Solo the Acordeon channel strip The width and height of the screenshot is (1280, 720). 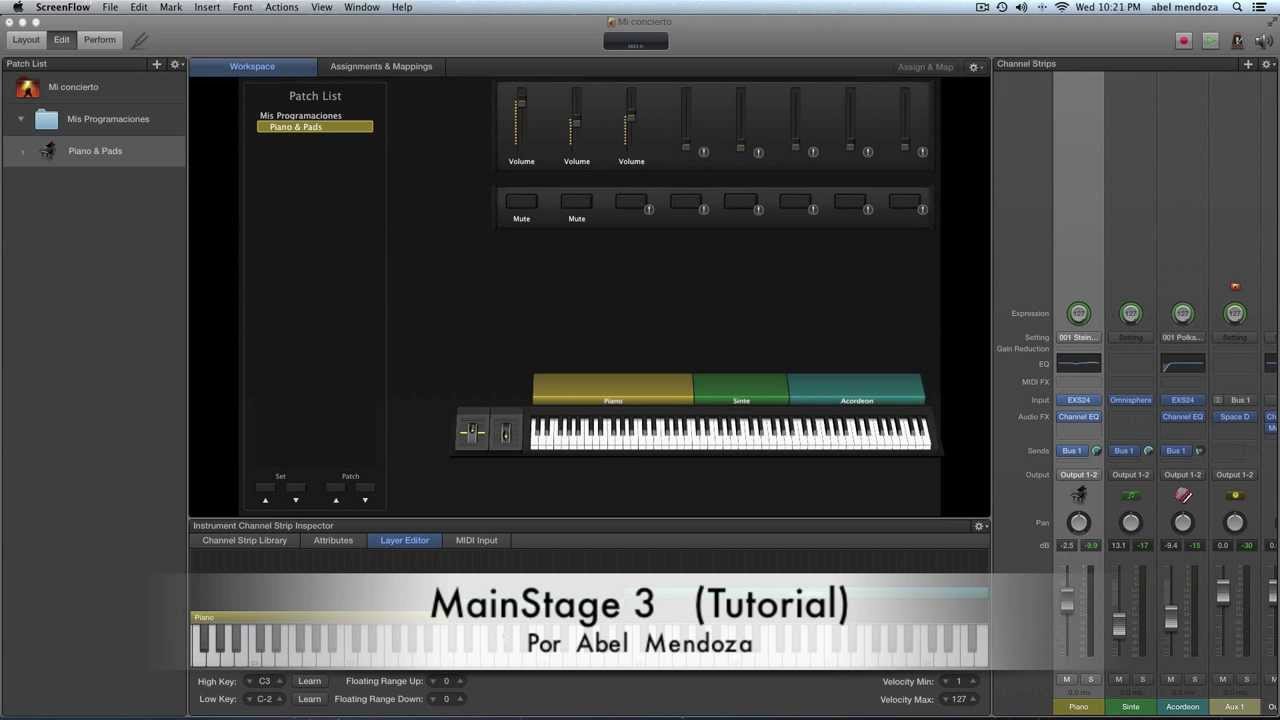1194,680
